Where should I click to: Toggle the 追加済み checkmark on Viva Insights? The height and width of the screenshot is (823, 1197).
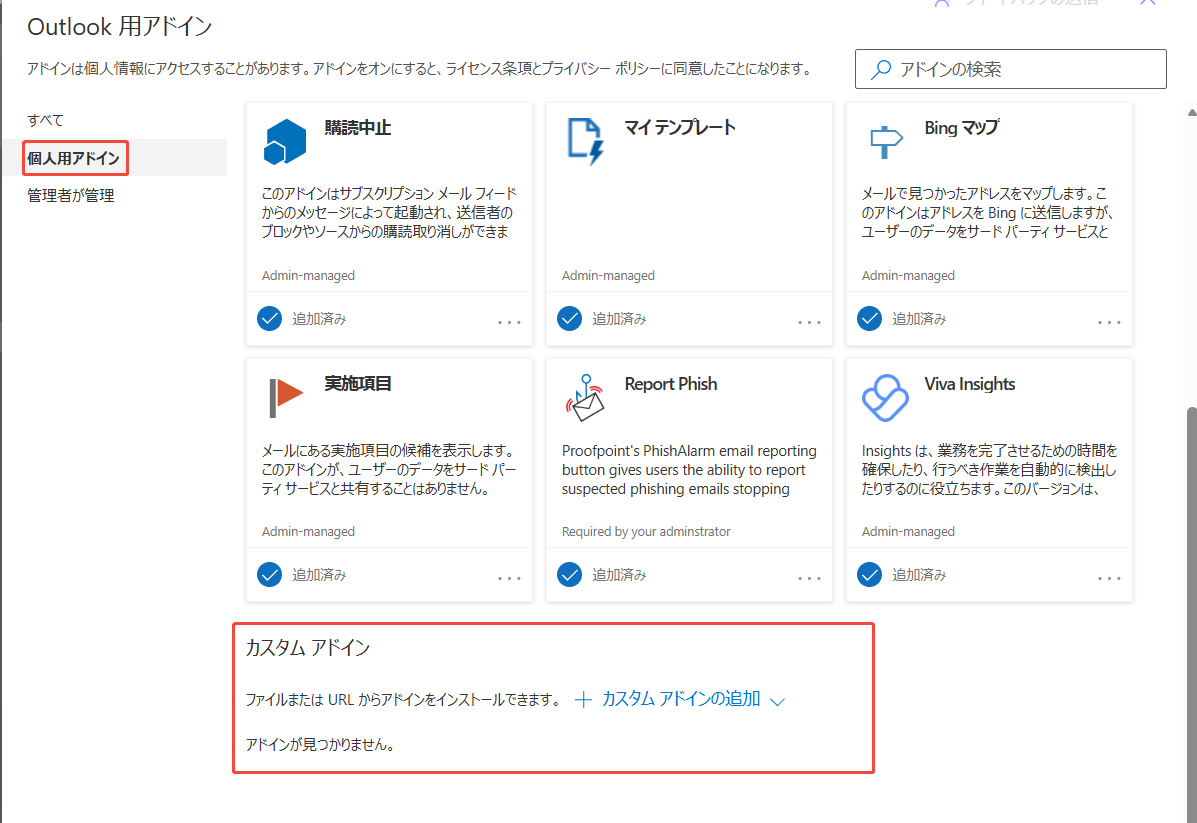(x=870, y=574)
